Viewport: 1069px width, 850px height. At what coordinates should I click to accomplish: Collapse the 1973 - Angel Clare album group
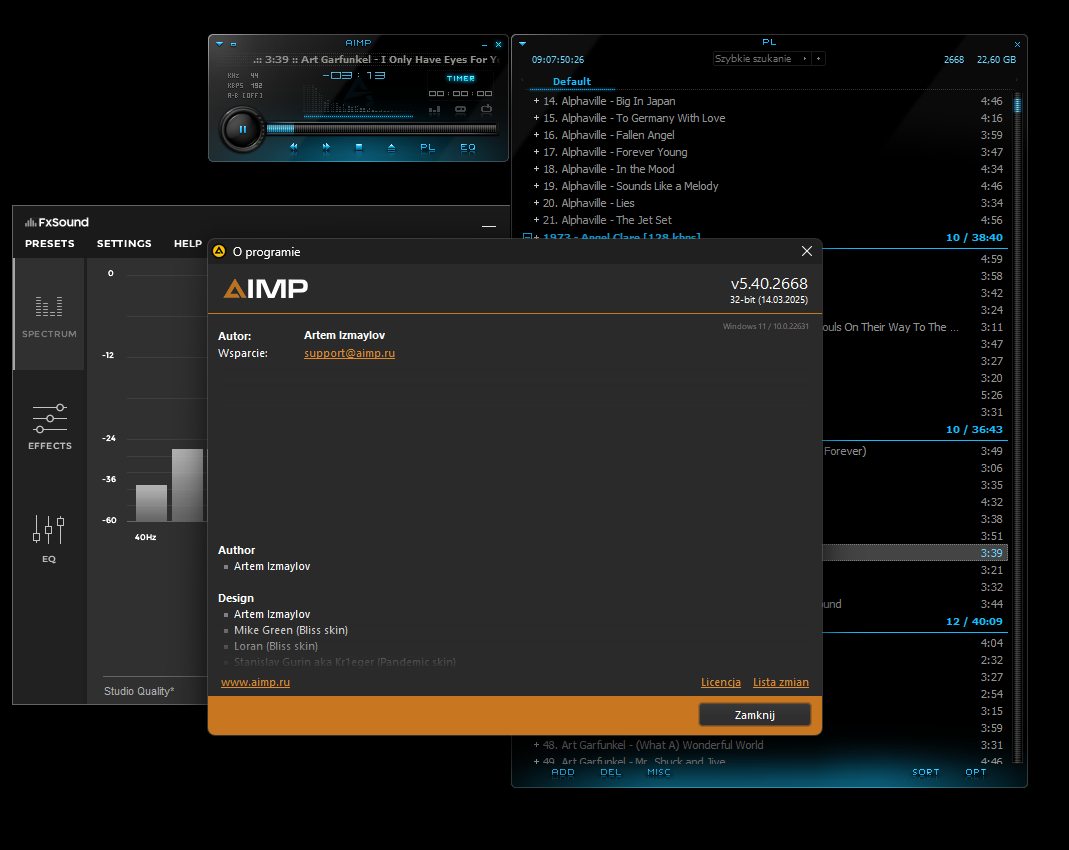coord(527,237)
